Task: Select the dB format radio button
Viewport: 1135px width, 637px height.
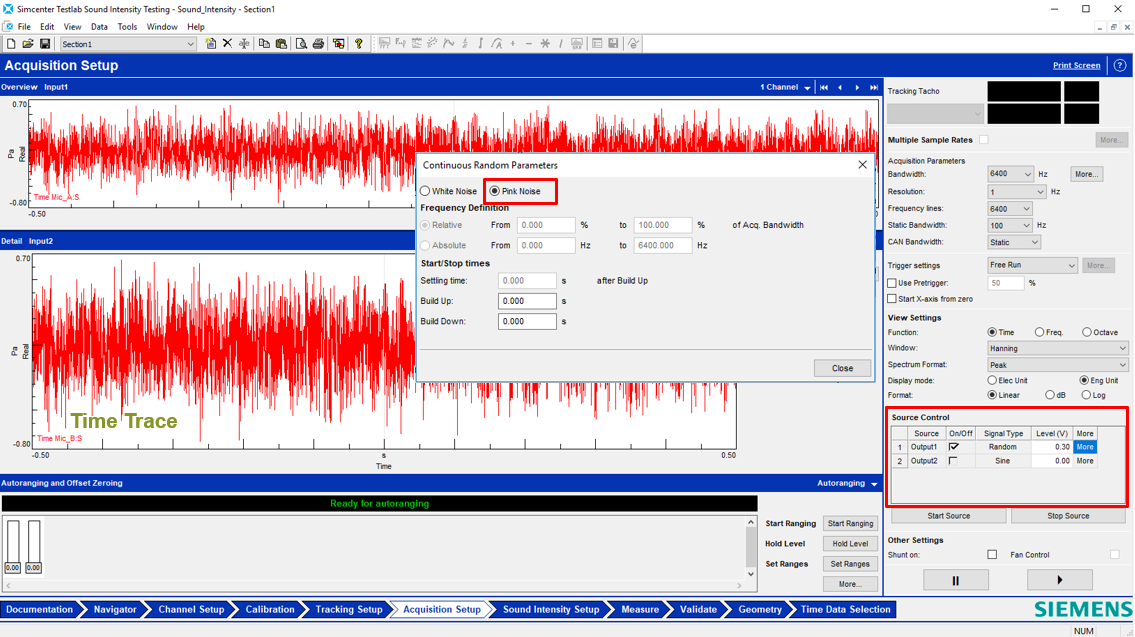Action: [x=1050, y=395]
